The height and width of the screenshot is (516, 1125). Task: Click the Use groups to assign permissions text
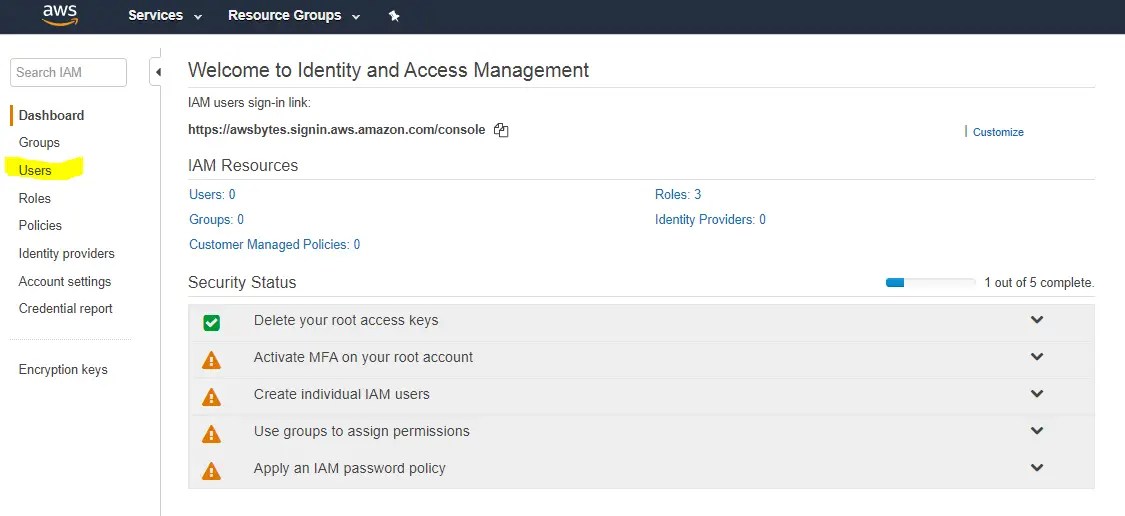point(362,431)
